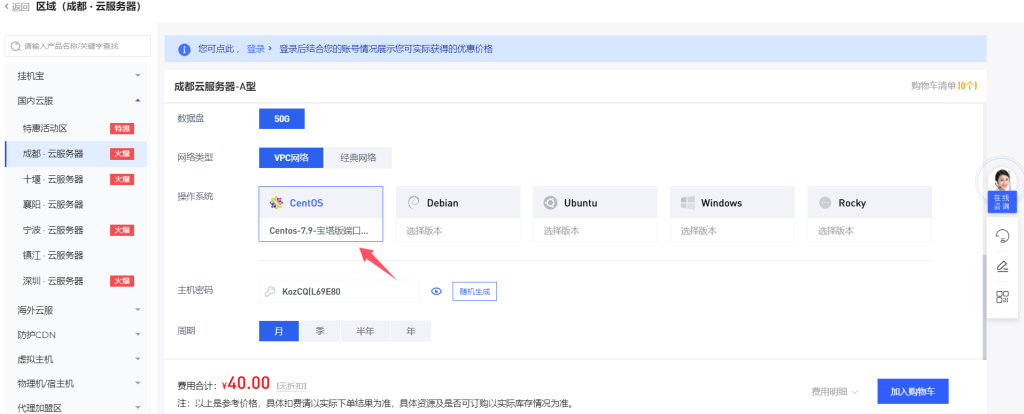Select the Windows logo icon
The width and height of the screenshot is (1024, 414).
[687, 202]
